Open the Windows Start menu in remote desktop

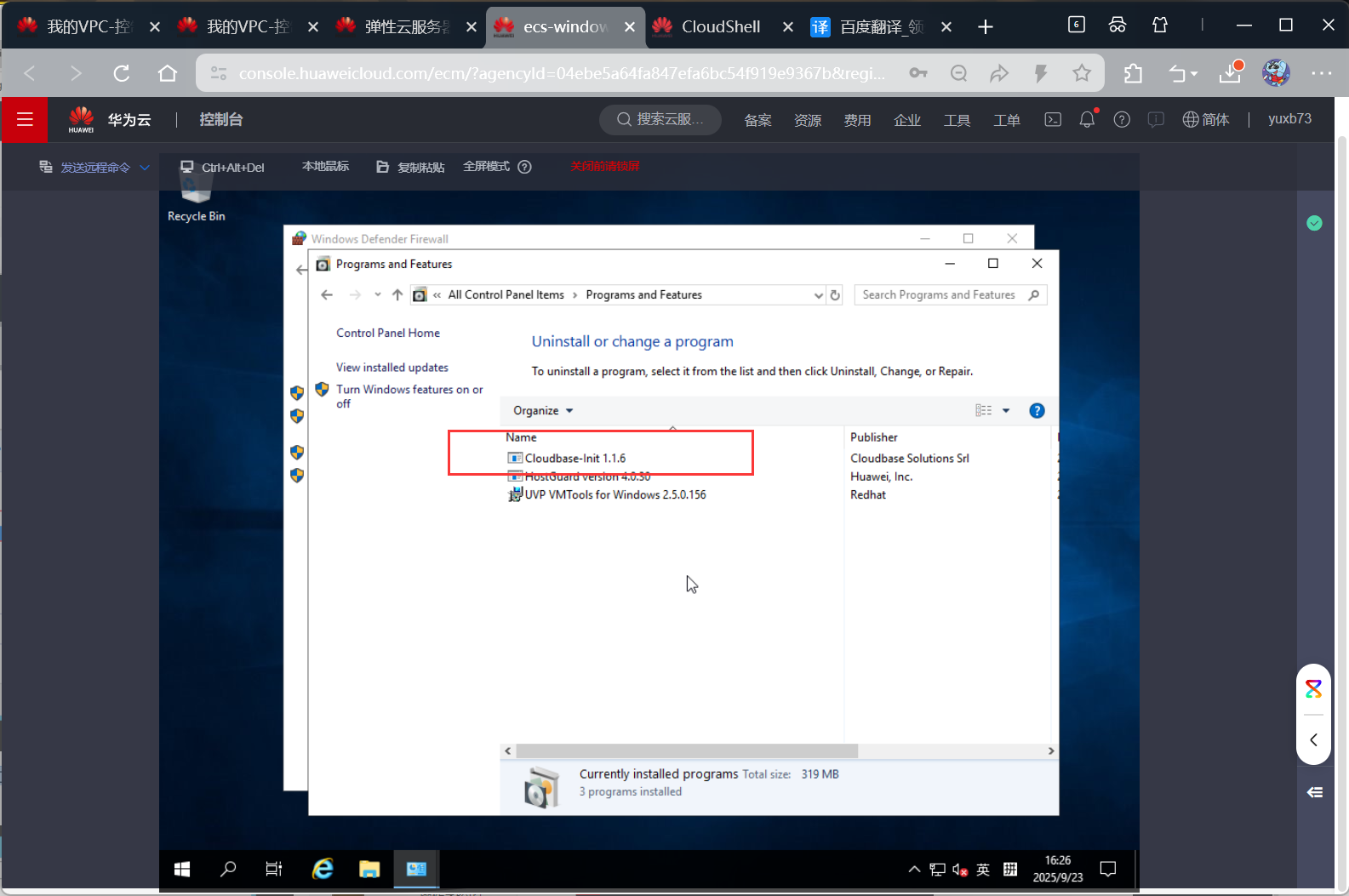pos(181,869)
